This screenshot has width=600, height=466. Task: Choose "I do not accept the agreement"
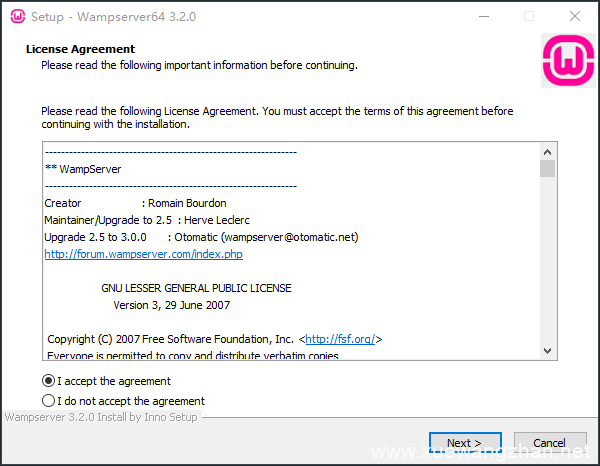[49, 401]
